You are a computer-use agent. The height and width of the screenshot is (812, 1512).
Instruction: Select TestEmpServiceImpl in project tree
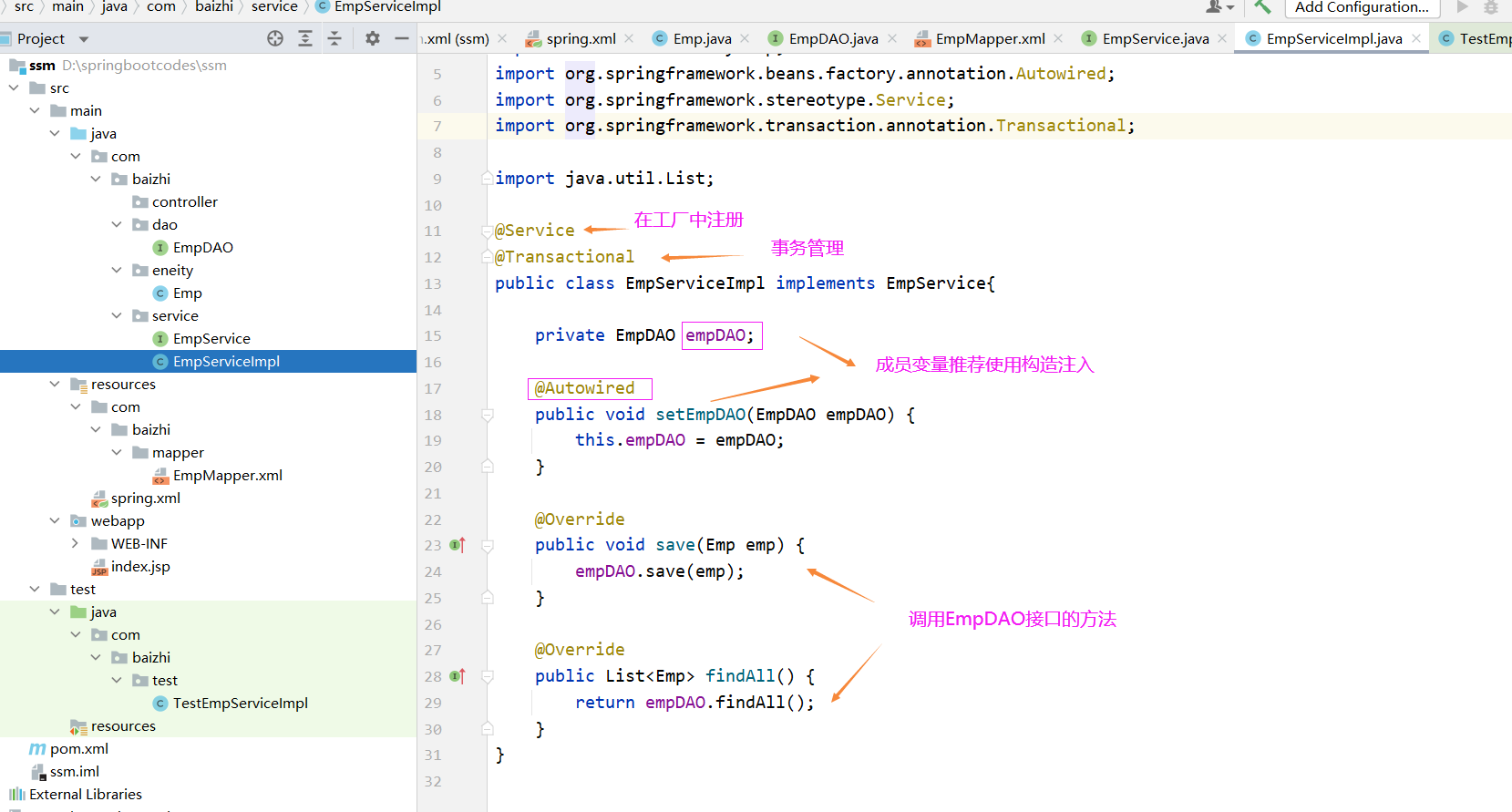tap(240, 704)
